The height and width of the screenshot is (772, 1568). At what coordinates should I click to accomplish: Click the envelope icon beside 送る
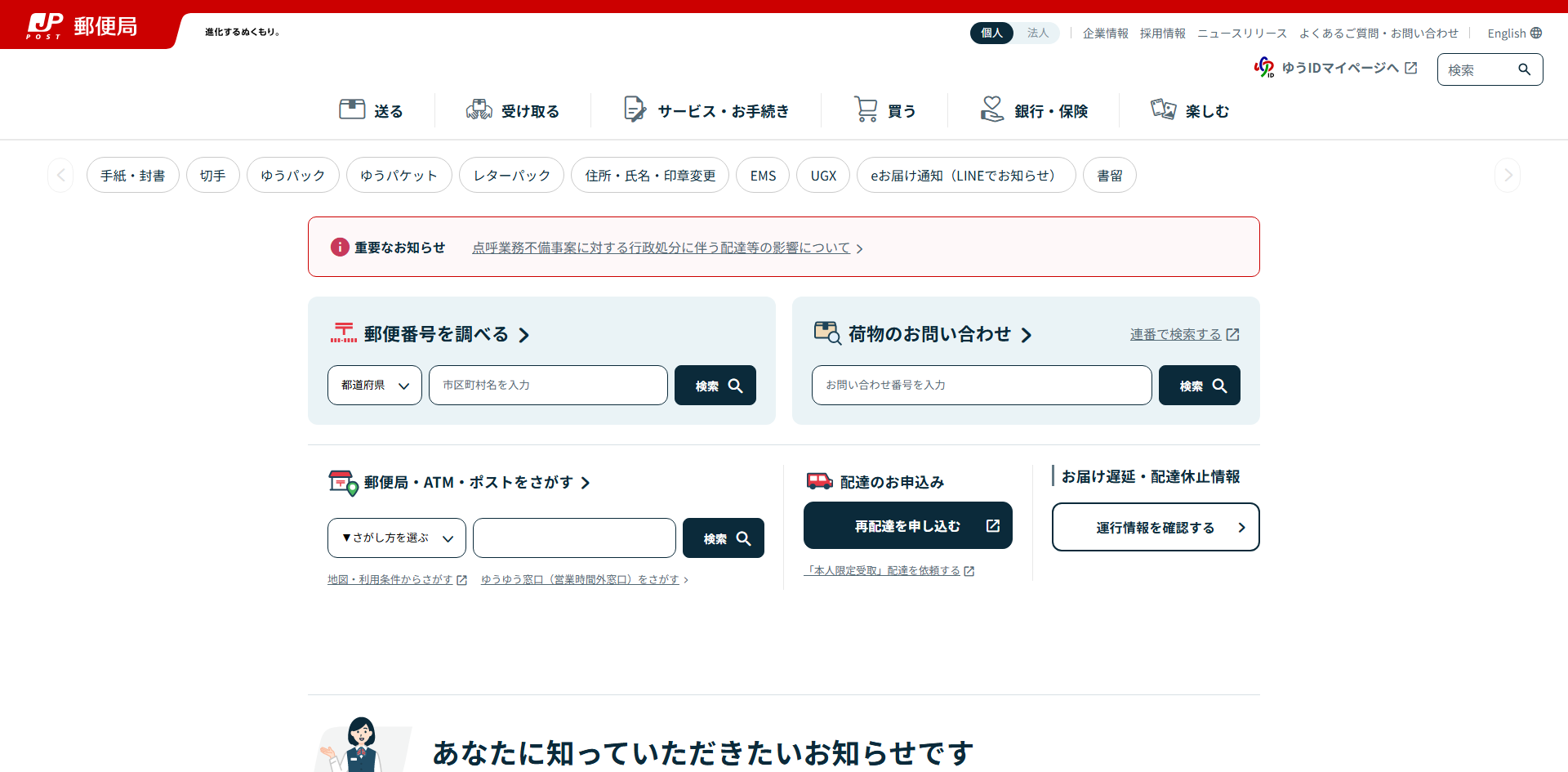(x=352, y=109)
